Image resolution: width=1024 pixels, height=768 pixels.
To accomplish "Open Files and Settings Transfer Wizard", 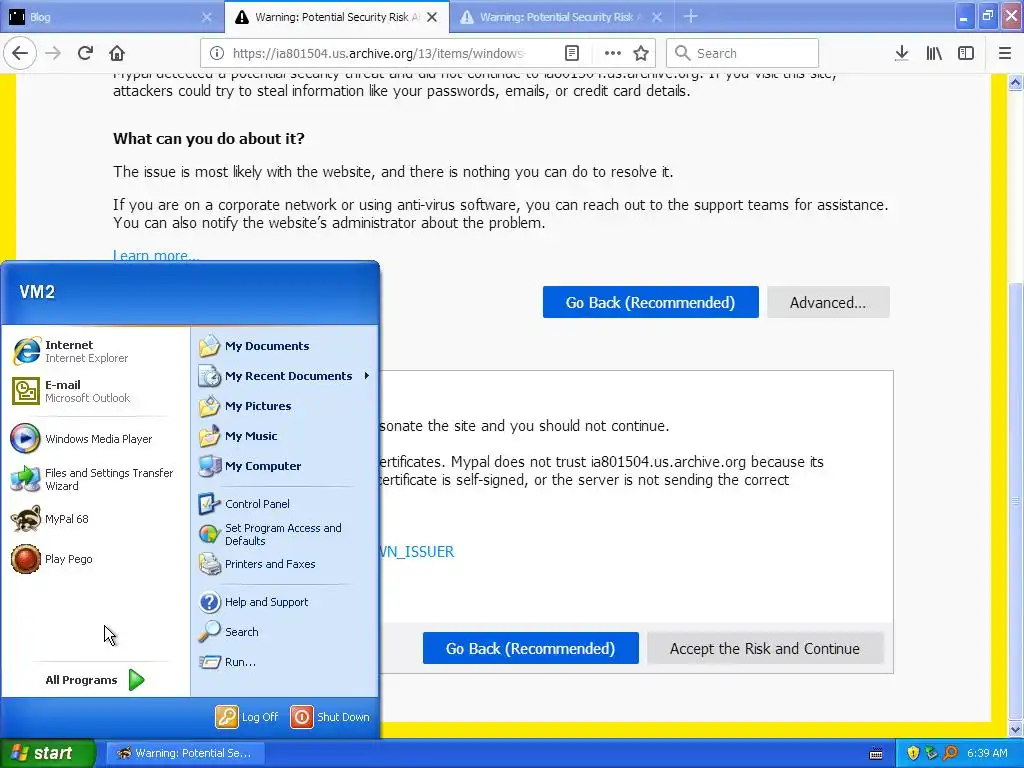I will tap(95, 479).
